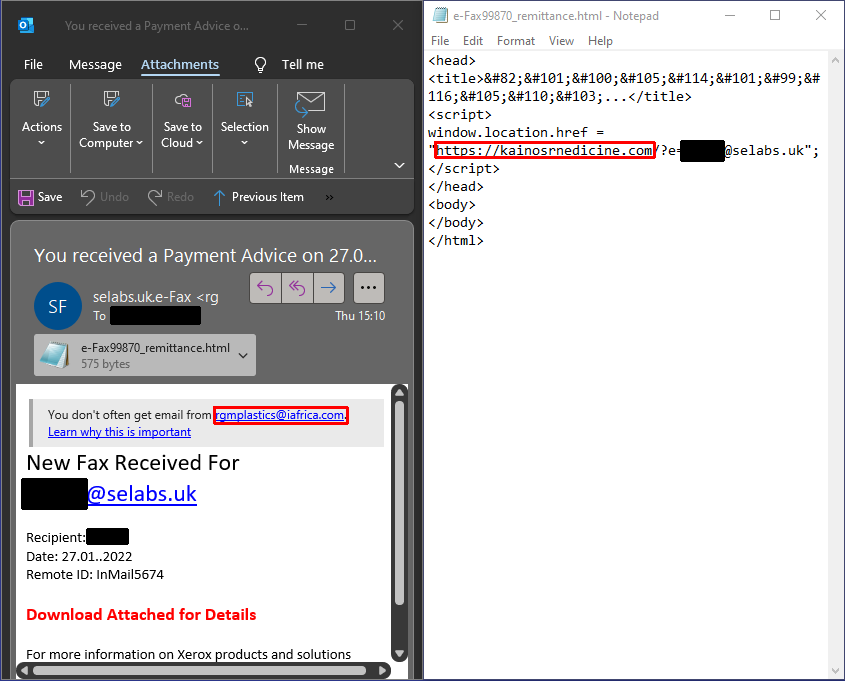Click the Remote ID: InMail5674 line
The height and width of the screenshot is (681, 845).
[x=95, y=575]
